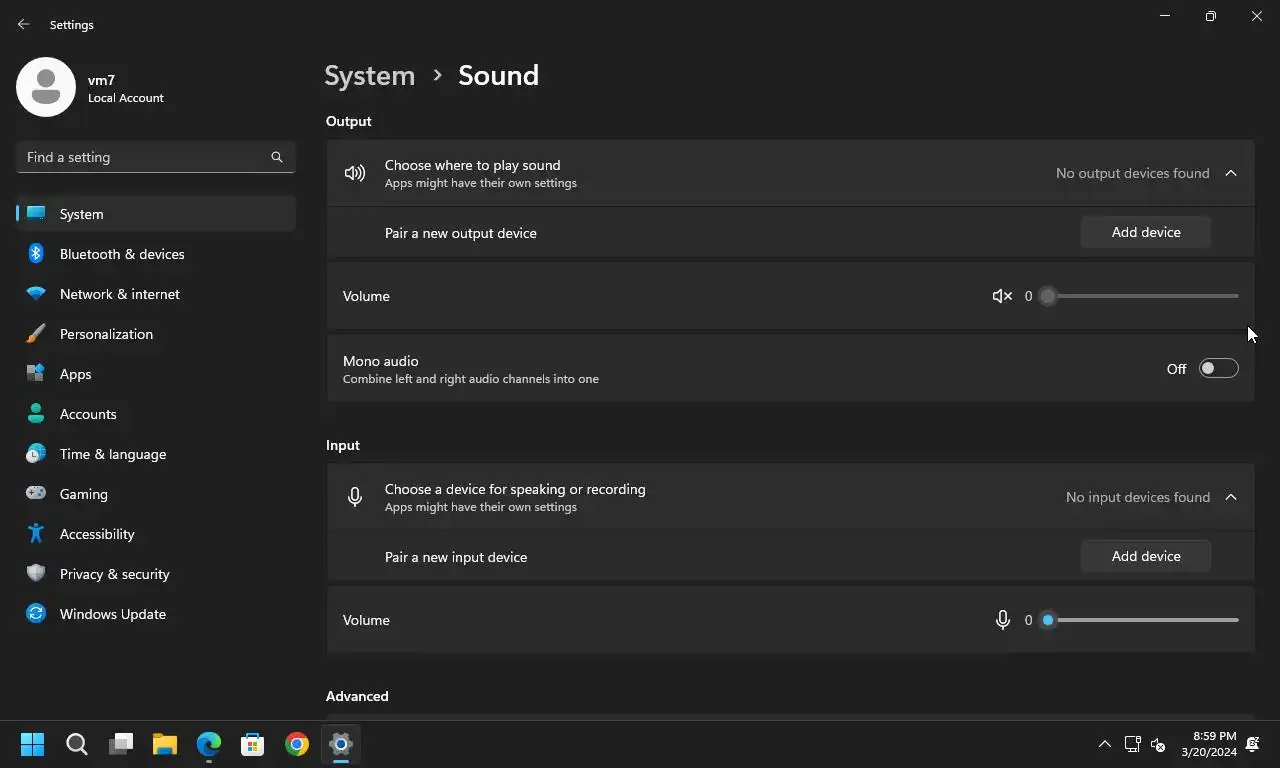
Task: Go to Accessibility settings page
Action: [x=97, y=534]
